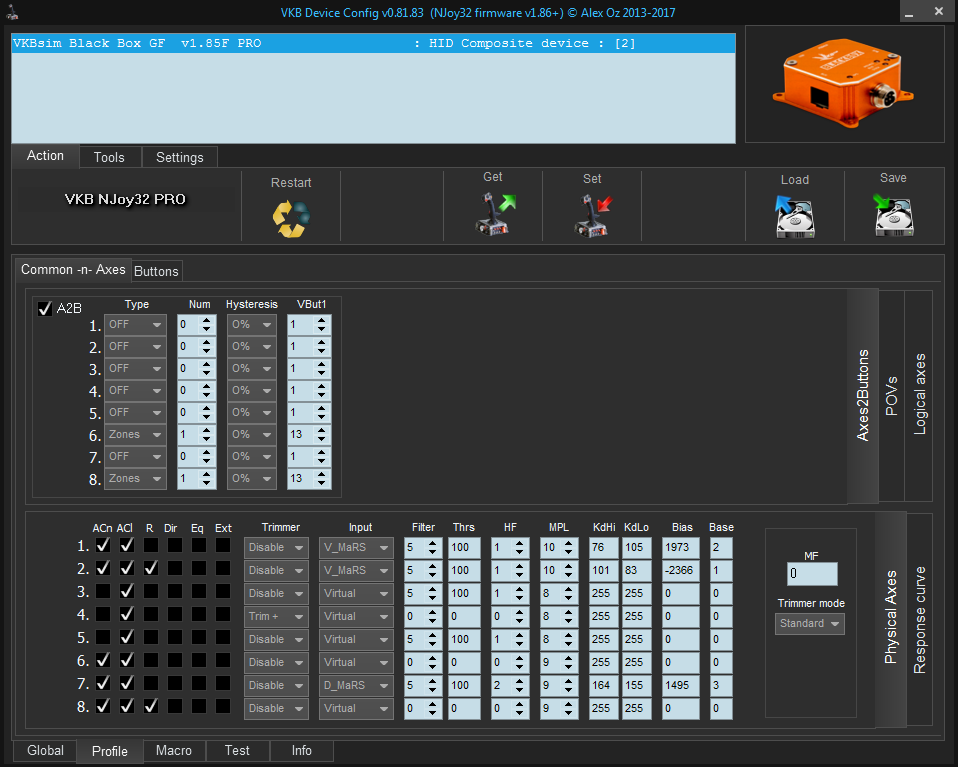
Task: Toggle the A2B checkbox
Action: tap(45, 309)
